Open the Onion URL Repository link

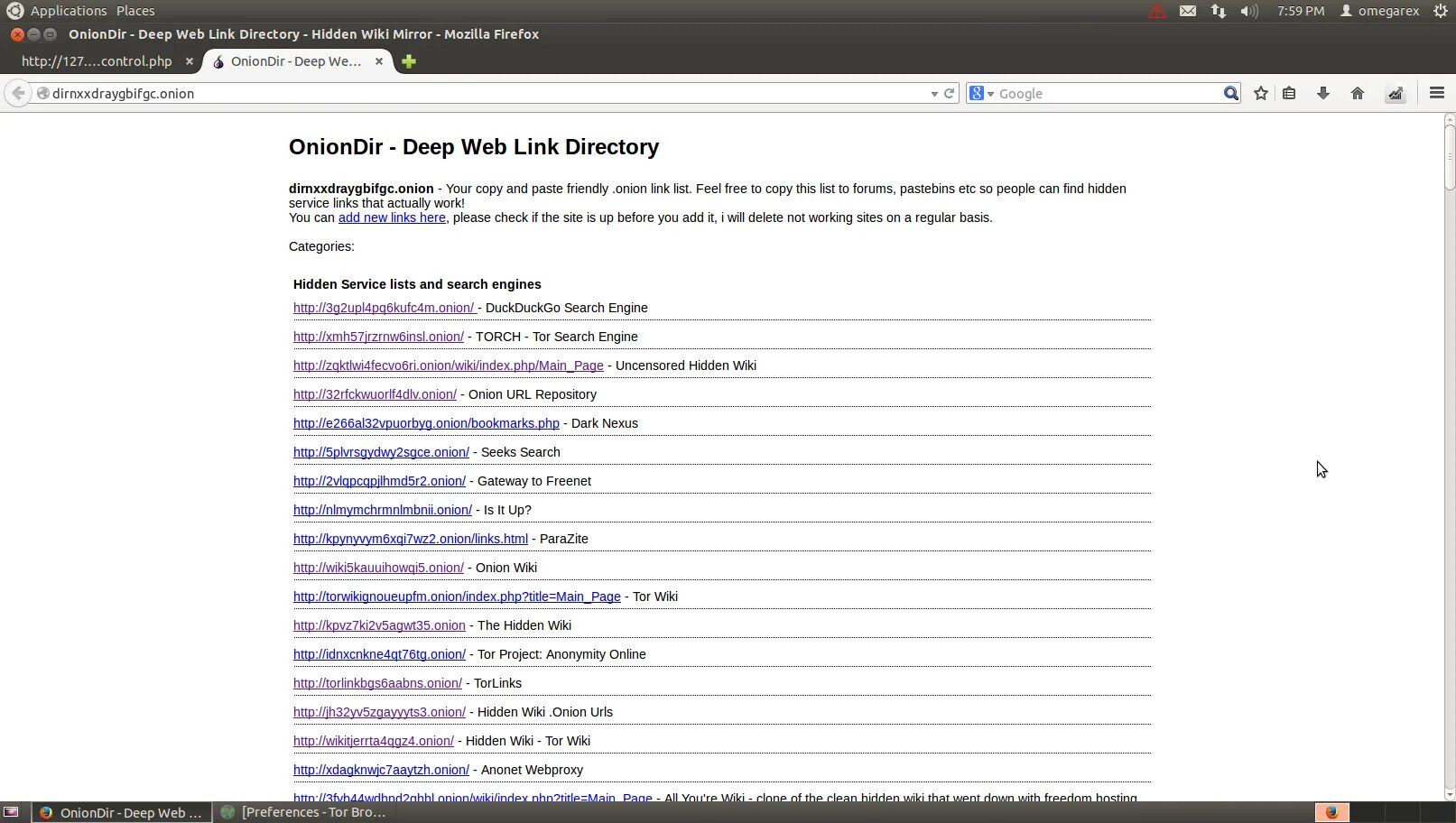click(x=375, y=394)
